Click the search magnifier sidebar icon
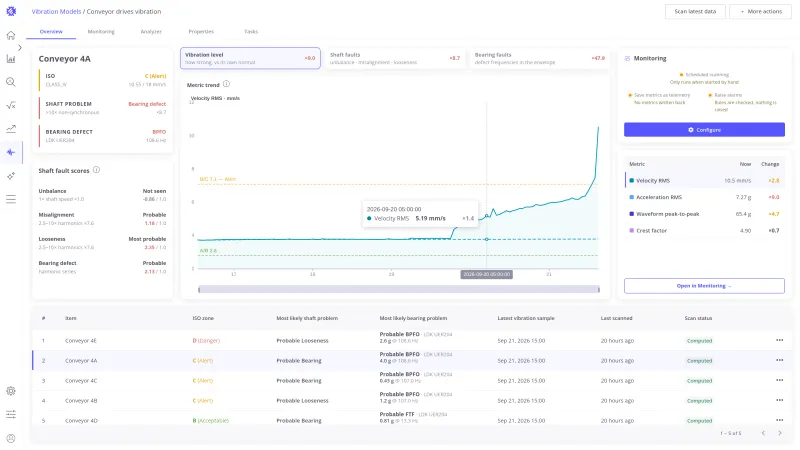The image size is (800, 450). pos(11,82)
